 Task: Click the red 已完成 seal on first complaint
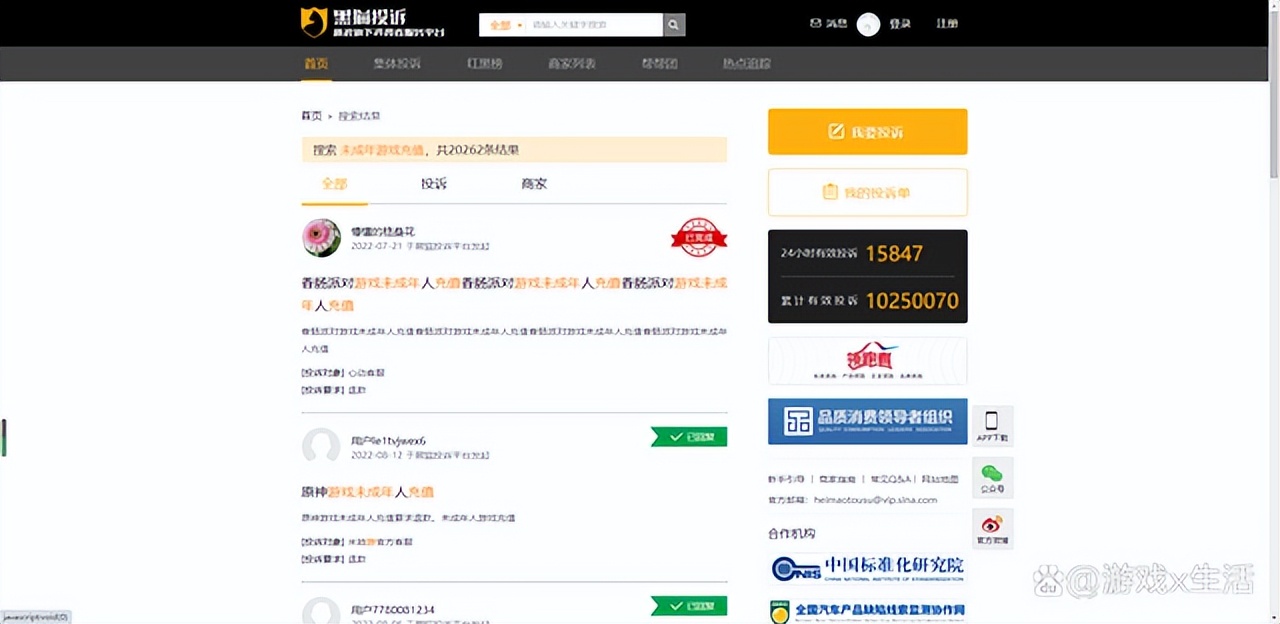698,238
